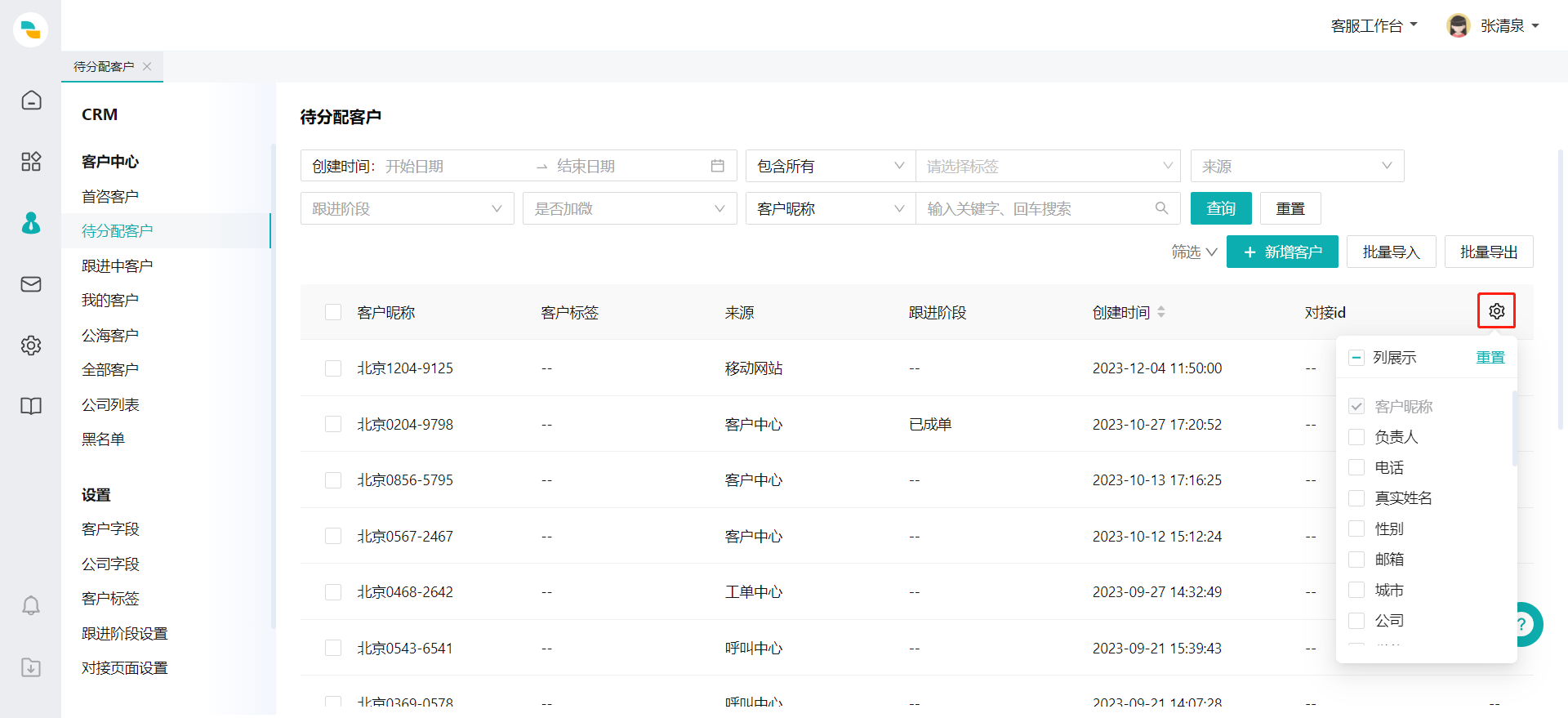Go to 跟进中客户 in the CRM menu
1568x718 pixels.
pyautogui.click(x=117, y=265)
